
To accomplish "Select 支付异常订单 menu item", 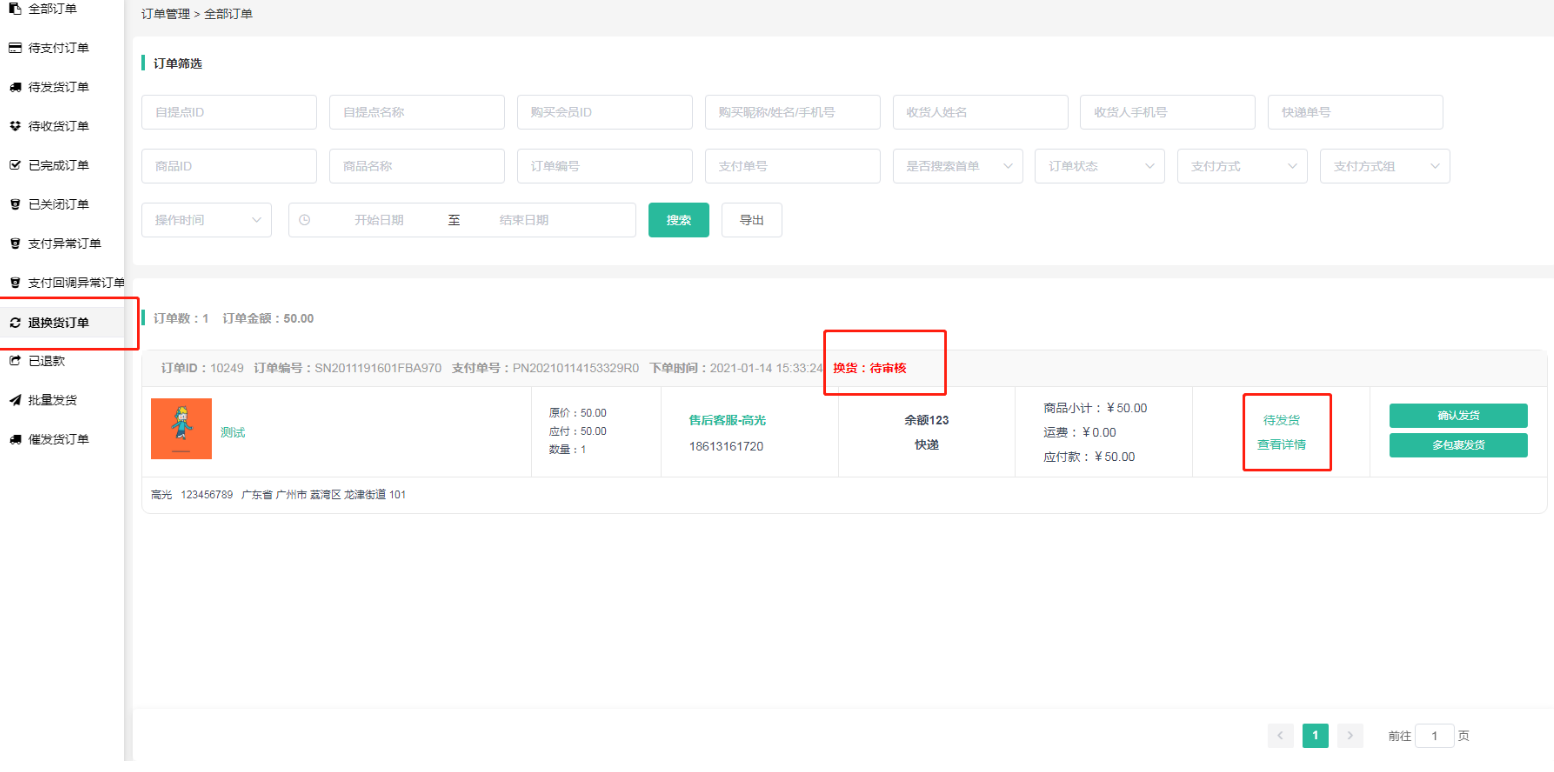I will pyautogui.click(x=64, y=243).
